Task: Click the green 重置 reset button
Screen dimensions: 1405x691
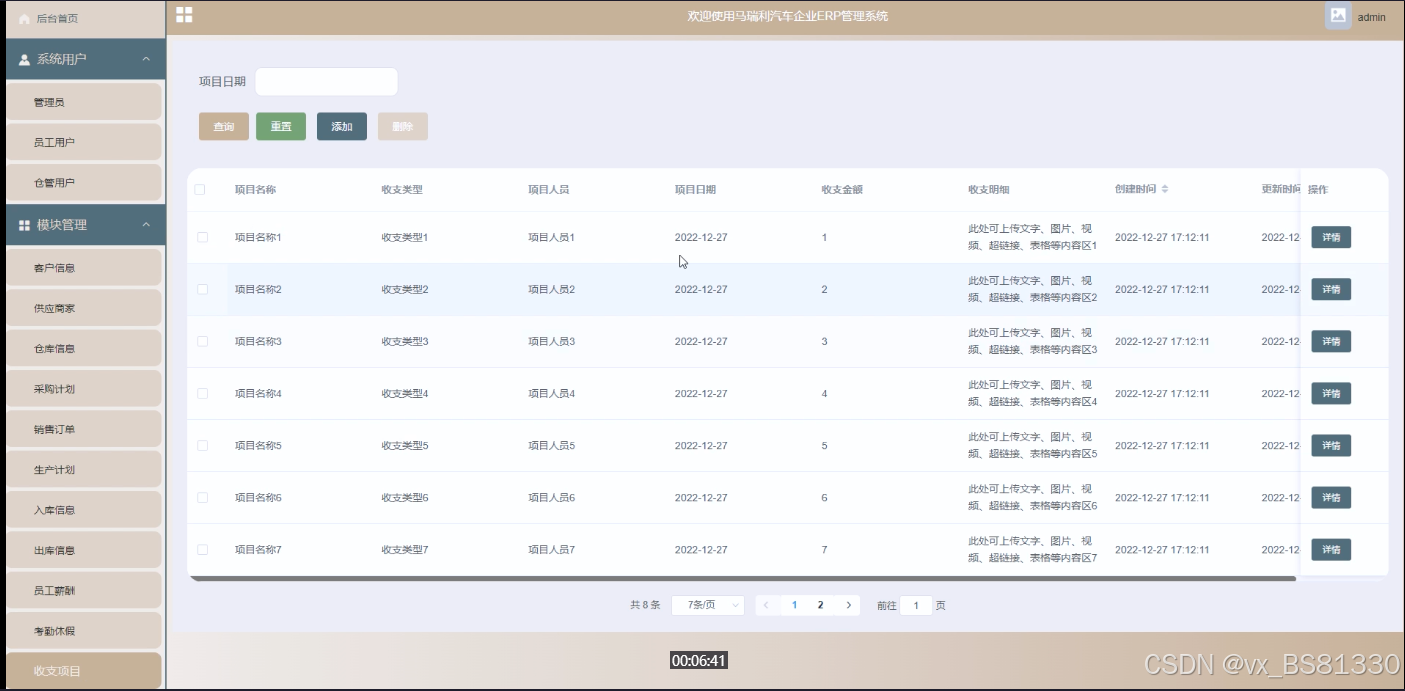Action: click(x=281, y=127)
